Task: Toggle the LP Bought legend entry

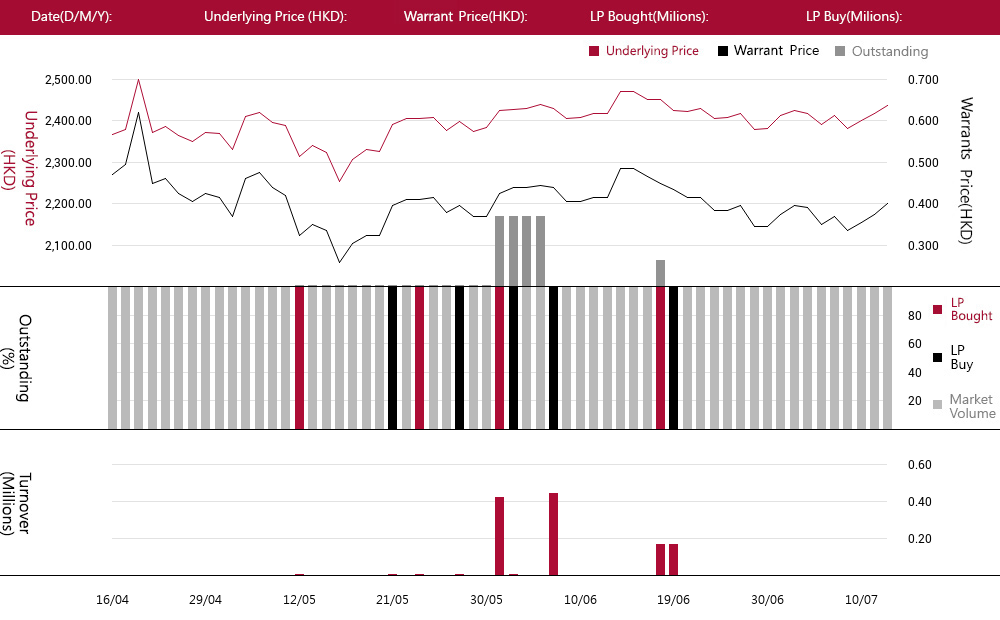Action: (962, 309)
